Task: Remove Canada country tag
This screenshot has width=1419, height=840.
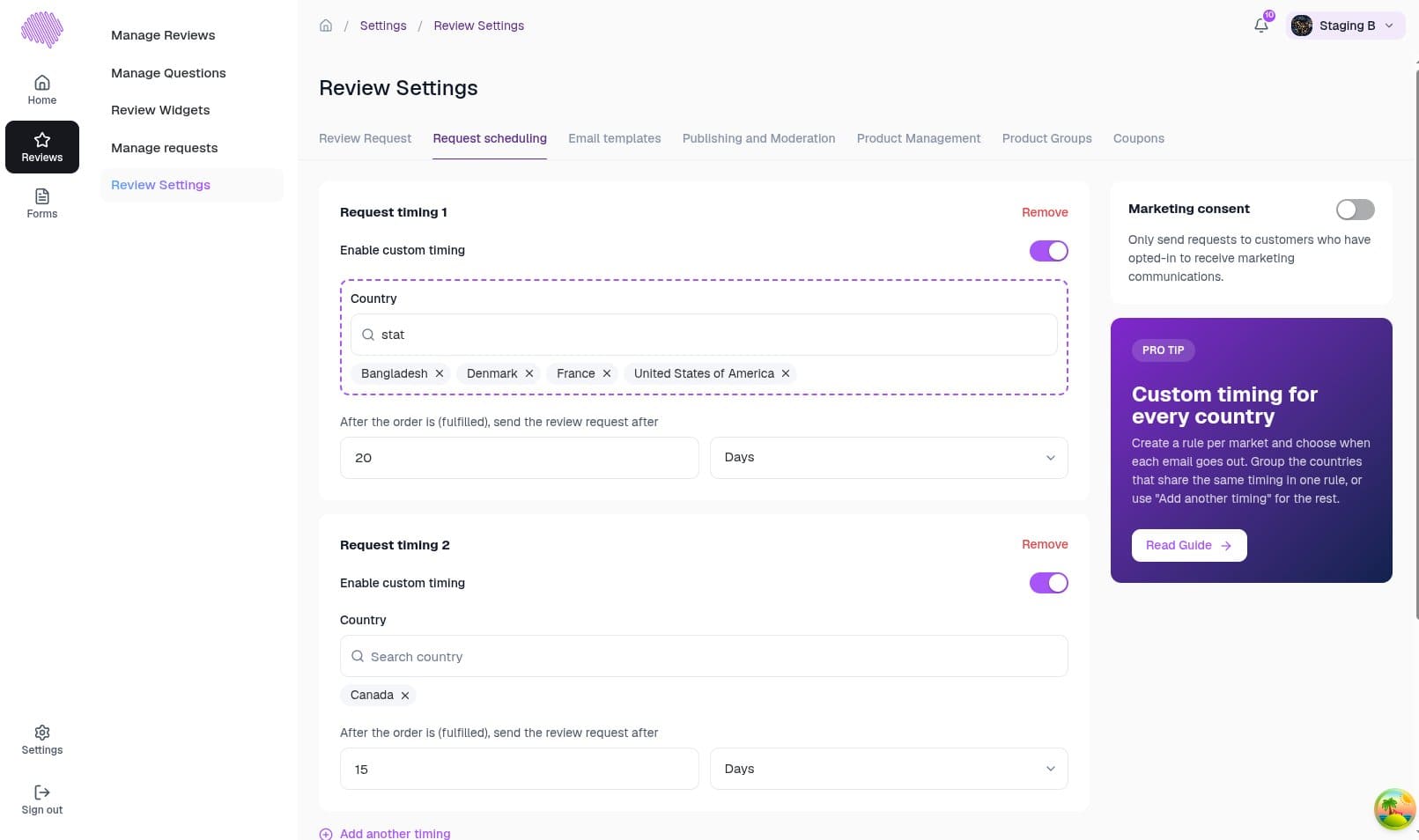Action: pos(405,696)
